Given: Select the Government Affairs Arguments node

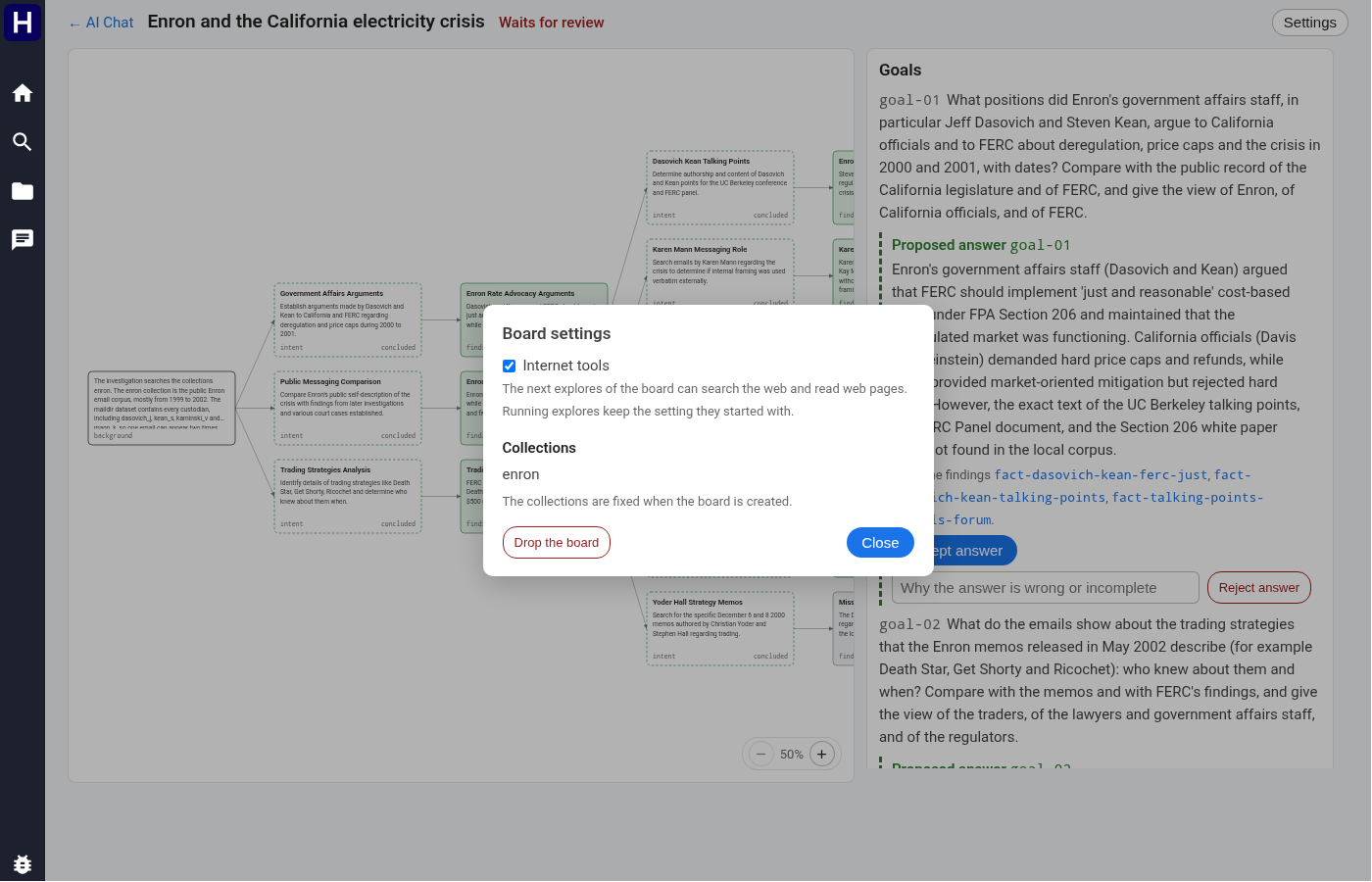Looking at the screenshot, I should pos(348,319).
